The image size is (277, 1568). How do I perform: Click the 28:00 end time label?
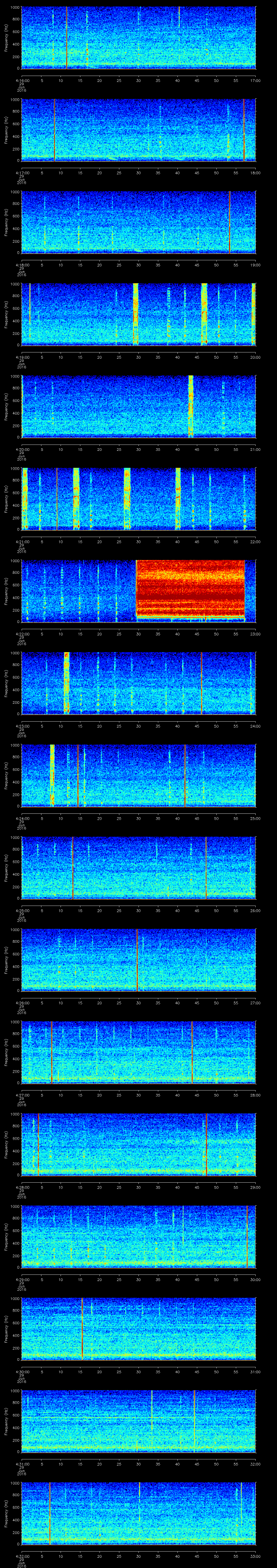point(255,1095)
